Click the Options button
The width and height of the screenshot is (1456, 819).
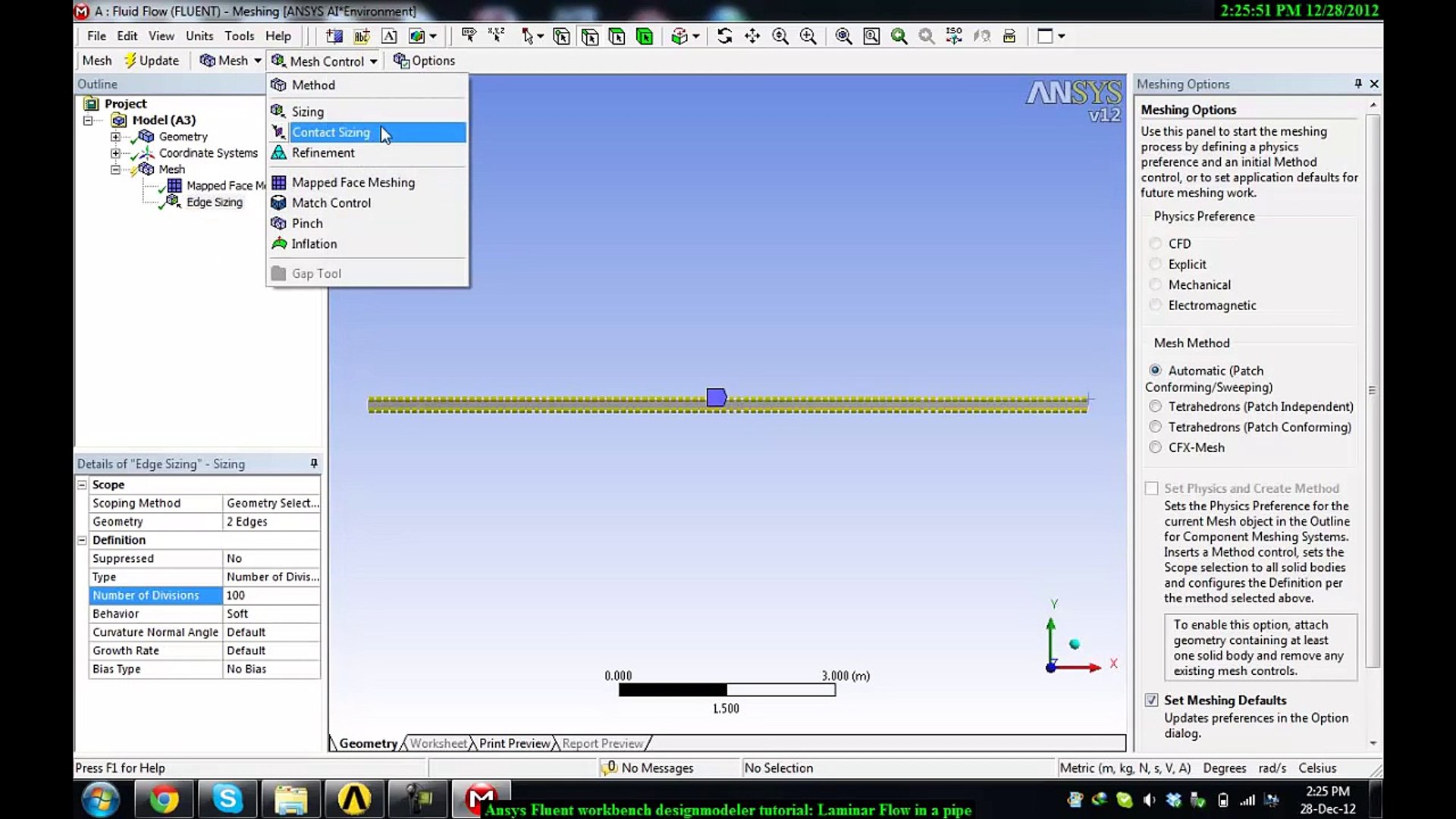[425, 61]
